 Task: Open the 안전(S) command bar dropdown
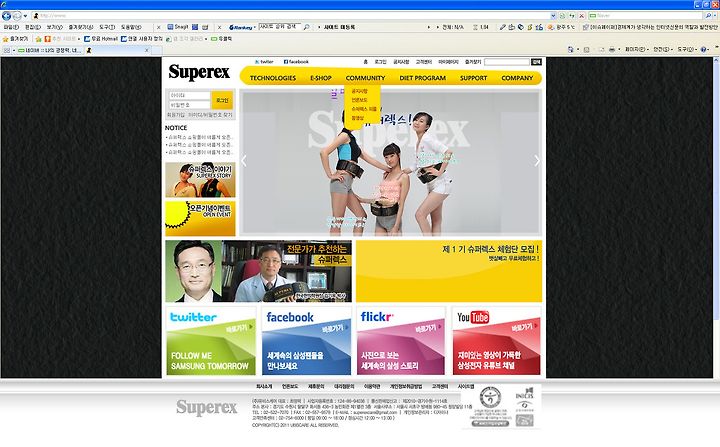663,49
